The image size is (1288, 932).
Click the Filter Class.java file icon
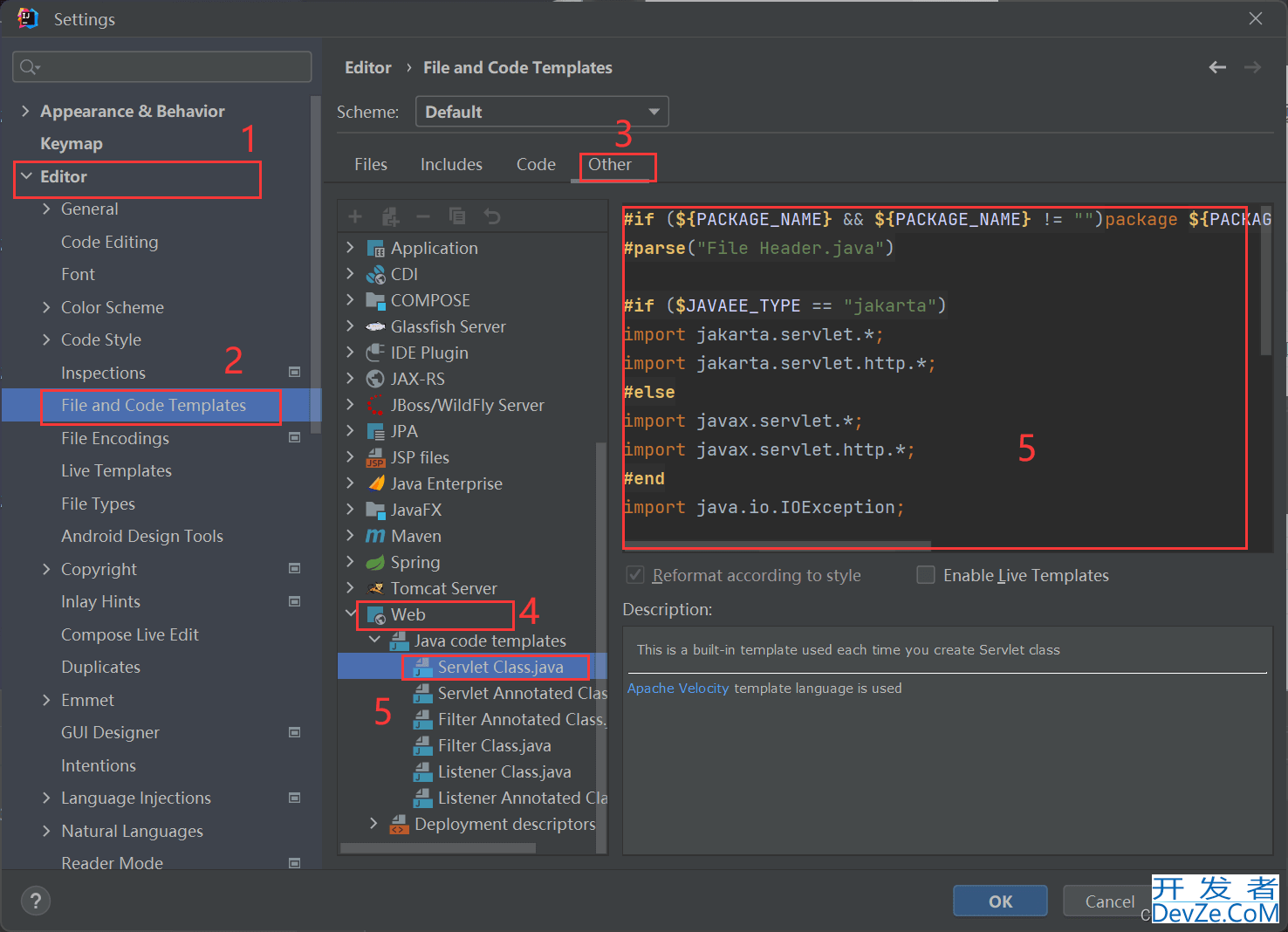422,746
